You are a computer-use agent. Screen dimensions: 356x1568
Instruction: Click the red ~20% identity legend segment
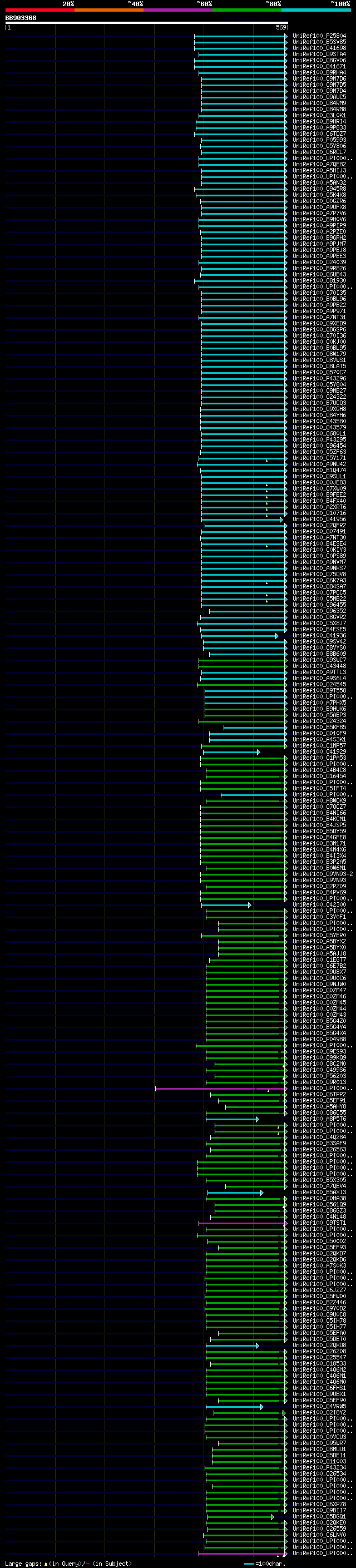click(39, 10)
